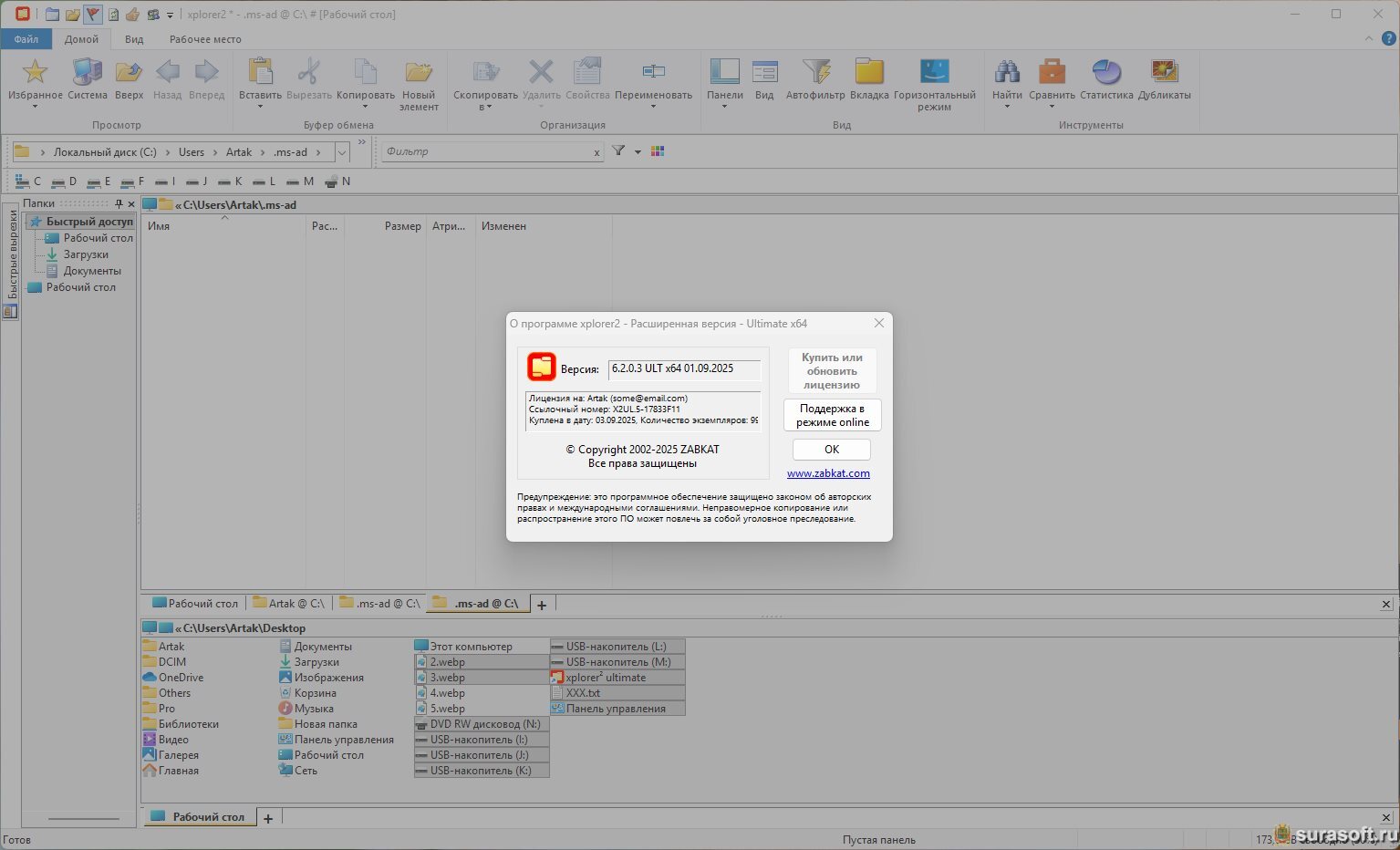Open the Система computer icon

(87, 72)
